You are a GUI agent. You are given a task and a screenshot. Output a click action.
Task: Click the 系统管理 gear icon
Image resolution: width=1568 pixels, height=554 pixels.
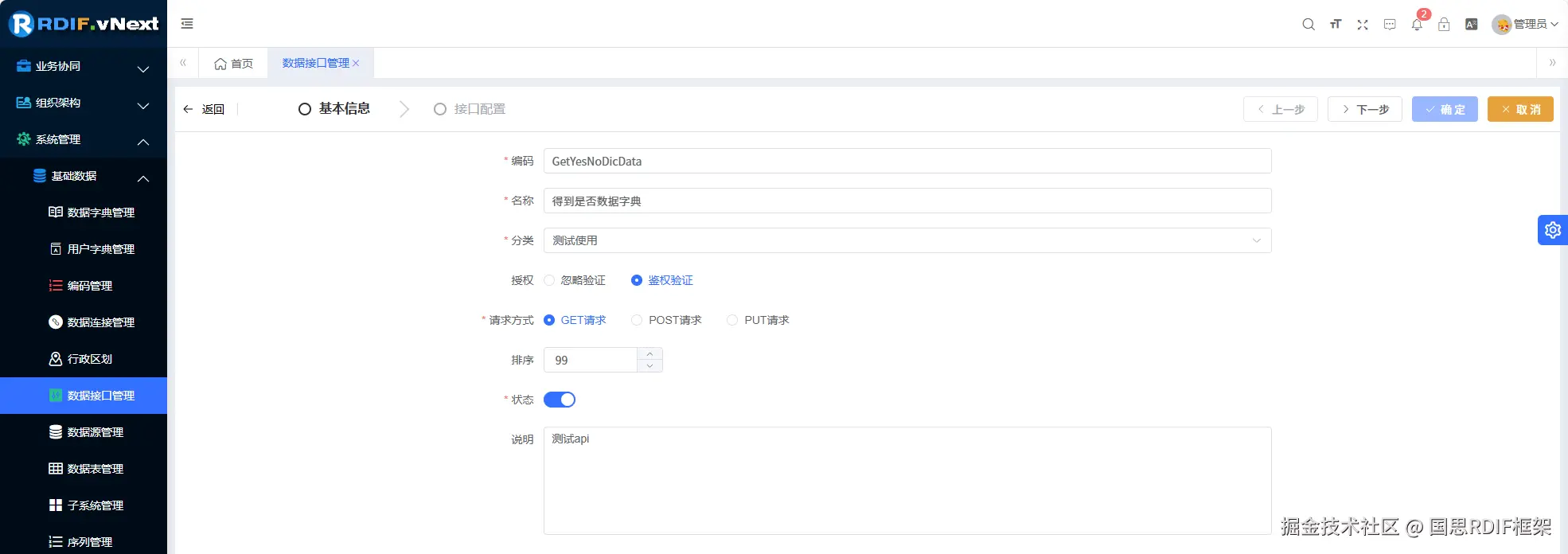[x=24, y=139]
